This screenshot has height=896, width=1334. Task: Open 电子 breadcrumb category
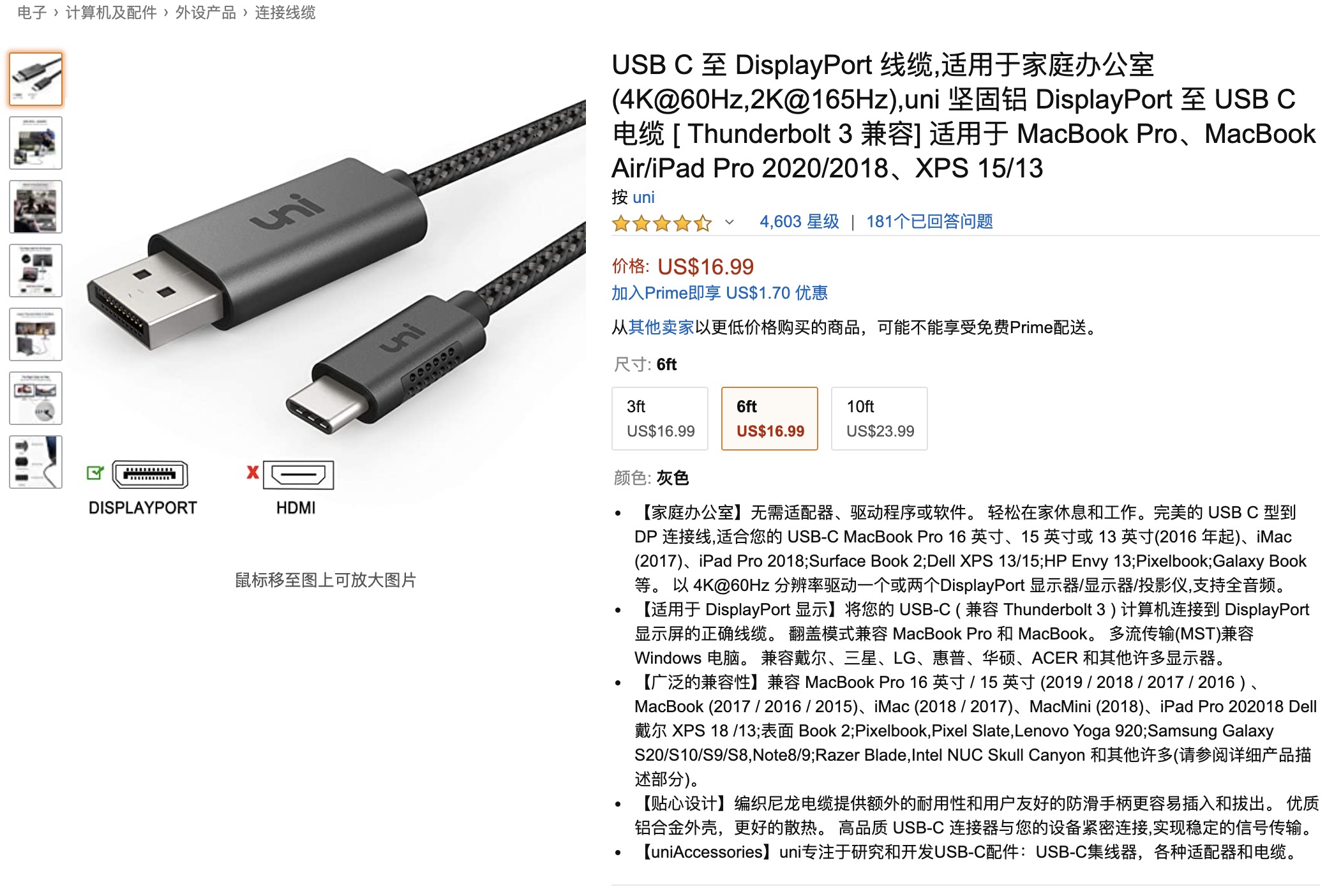tap(32, 12)
